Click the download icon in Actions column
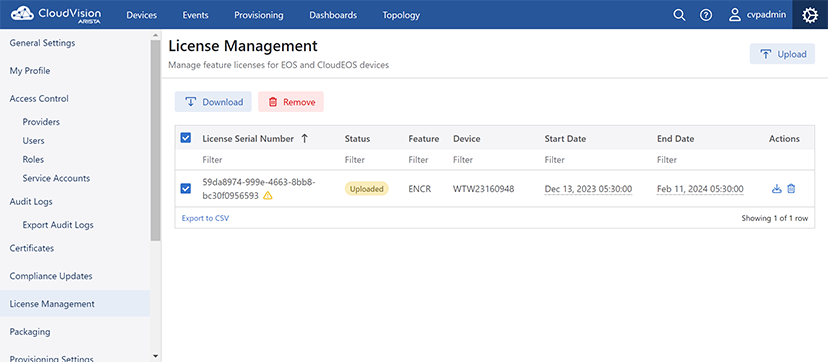828x362 pixels. 776,188
